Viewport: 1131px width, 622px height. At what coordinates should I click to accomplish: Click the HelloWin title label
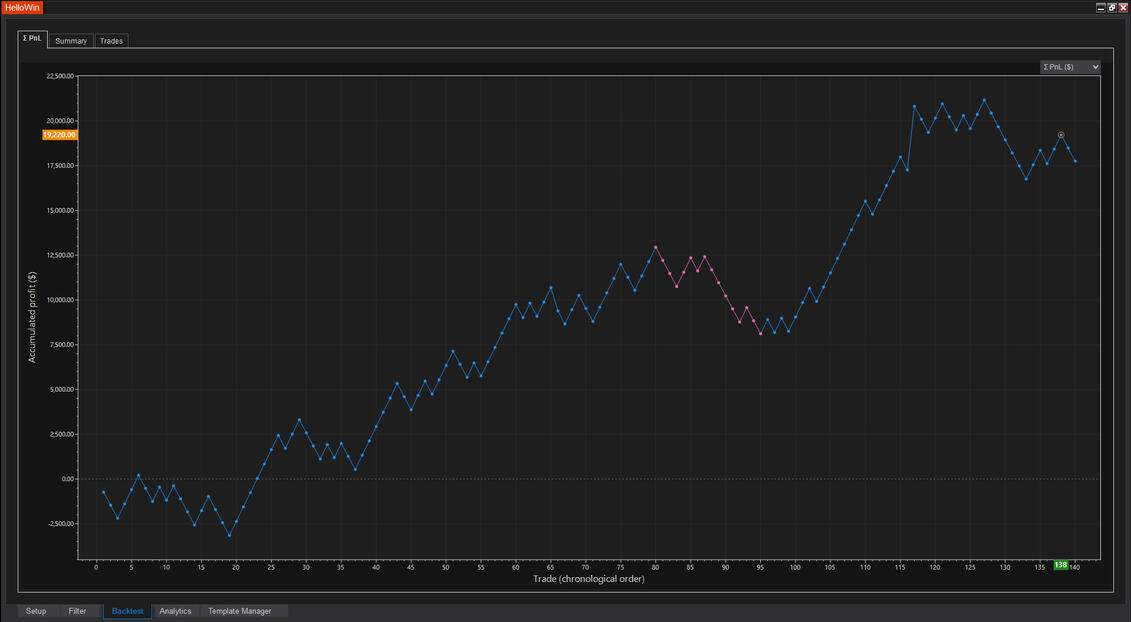coord(20,7)
